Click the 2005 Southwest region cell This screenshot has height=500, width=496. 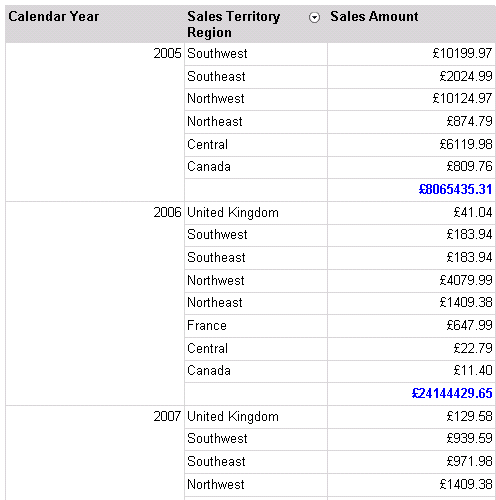[256, 54]
